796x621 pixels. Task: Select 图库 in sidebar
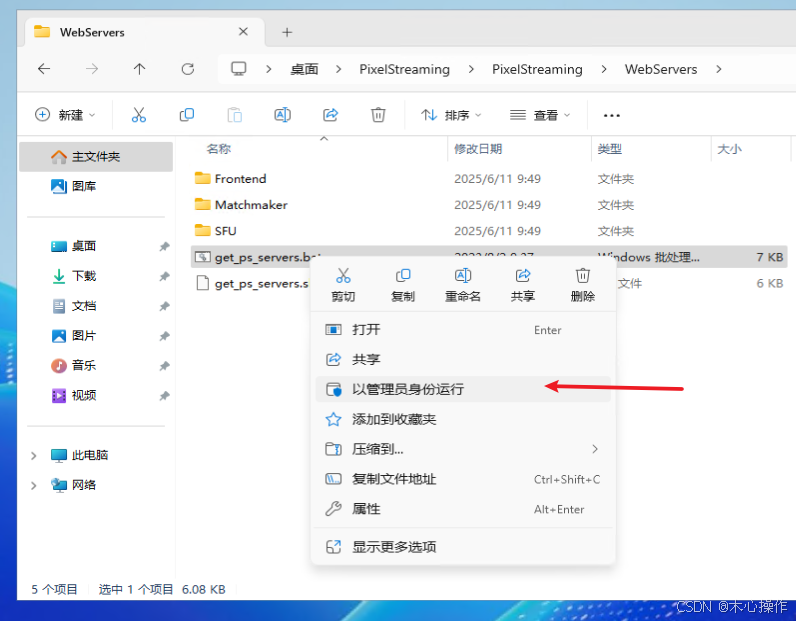[x=96, y=186]
